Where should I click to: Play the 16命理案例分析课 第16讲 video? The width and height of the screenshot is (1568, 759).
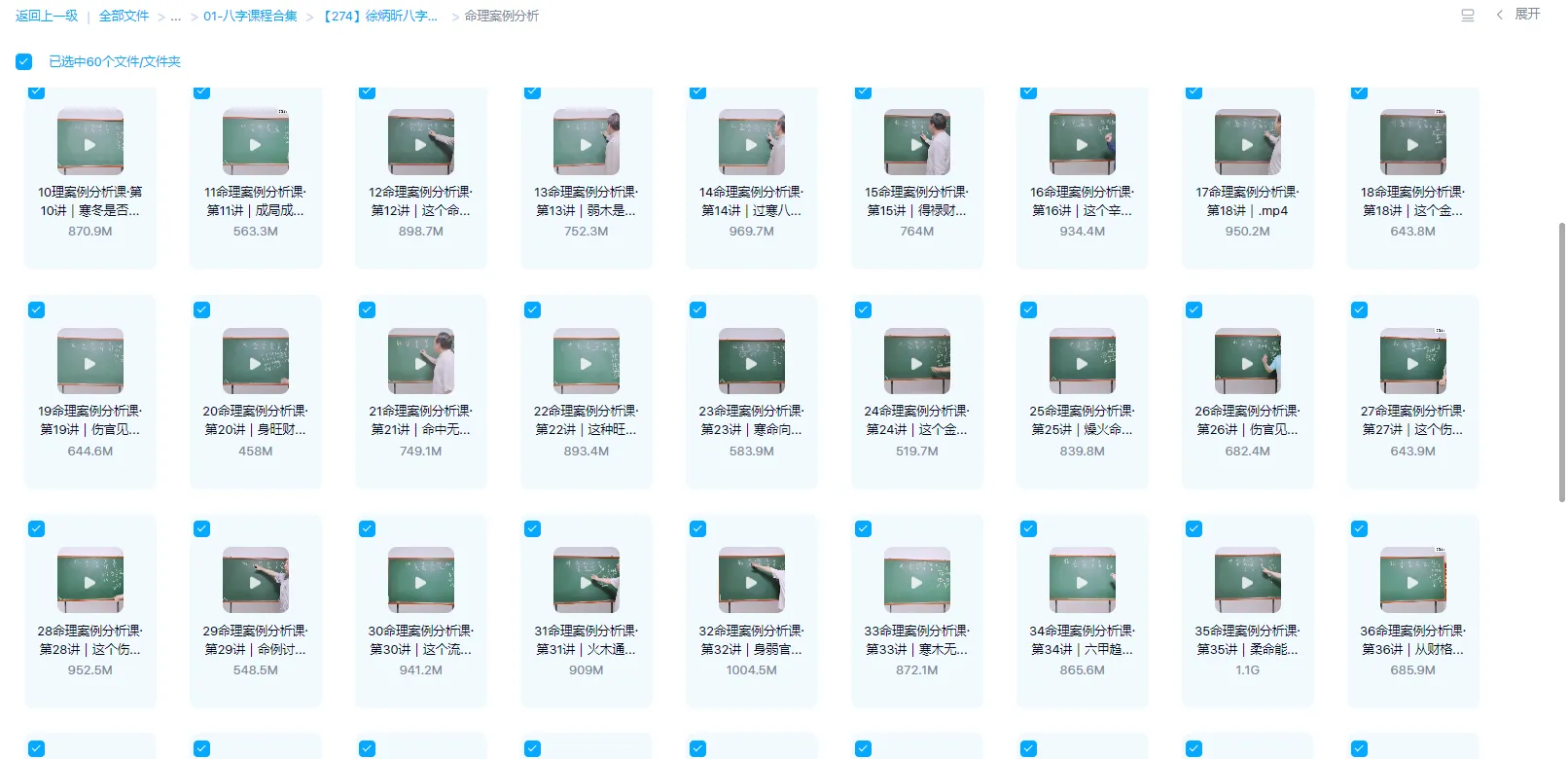click(x=1082, y=144)
